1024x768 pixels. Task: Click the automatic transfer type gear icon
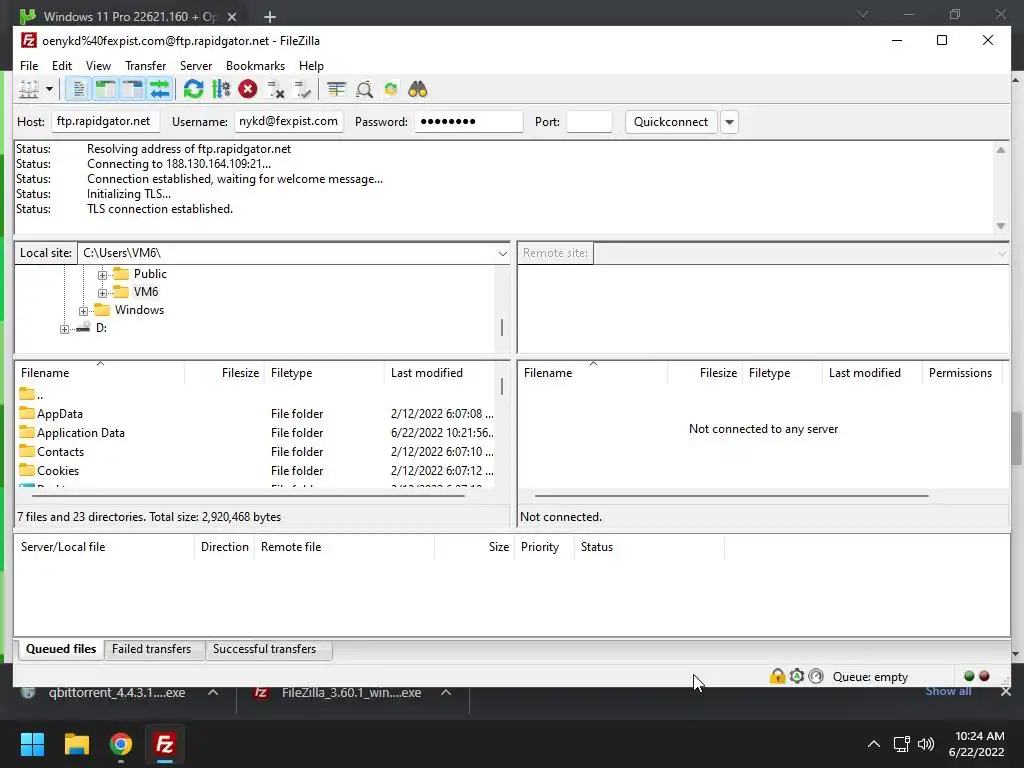[797, 677]
